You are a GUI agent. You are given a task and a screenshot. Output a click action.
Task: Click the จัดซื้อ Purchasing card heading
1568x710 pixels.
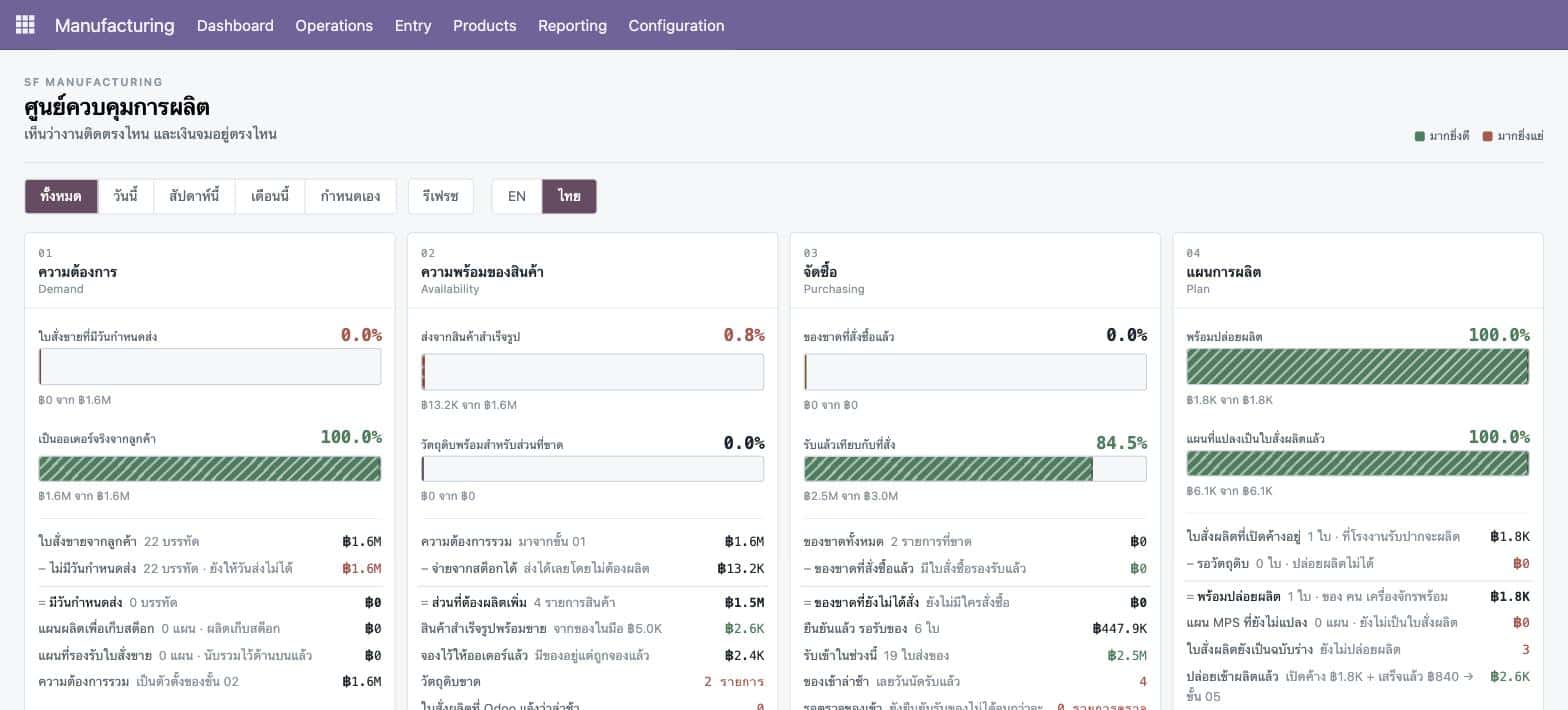click(820, 272)
